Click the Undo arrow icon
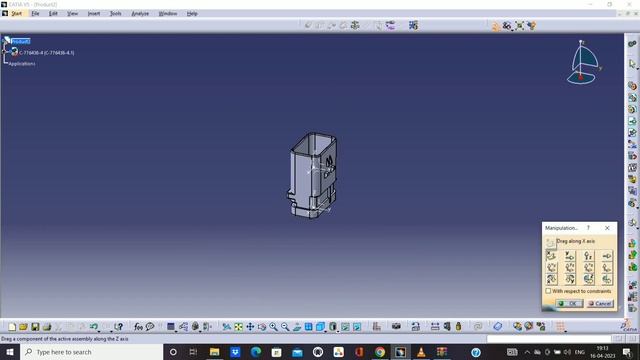 [x=93, y=327]
